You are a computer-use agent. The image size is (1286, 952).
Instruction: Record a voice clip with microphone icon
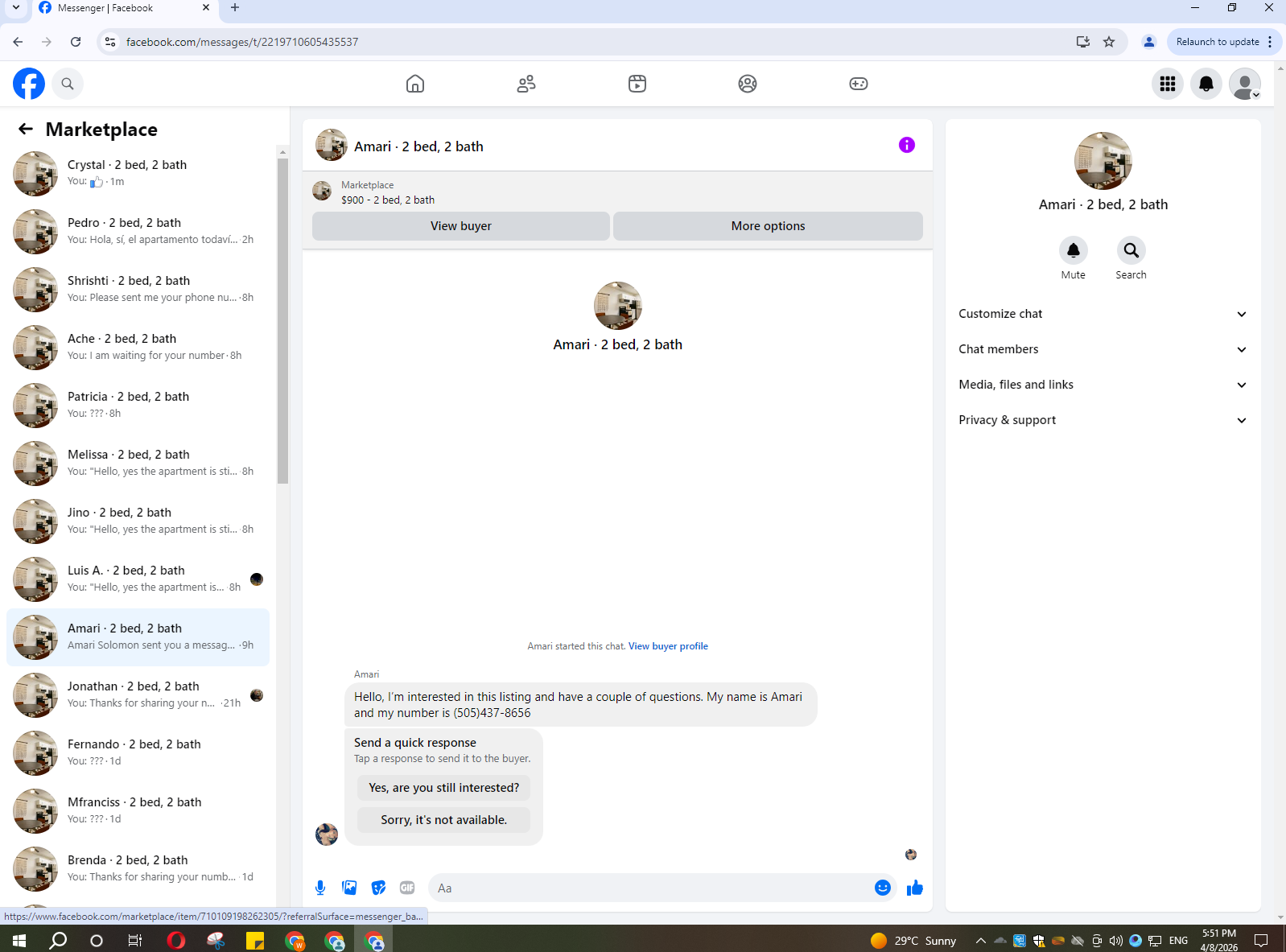point(320,888)
